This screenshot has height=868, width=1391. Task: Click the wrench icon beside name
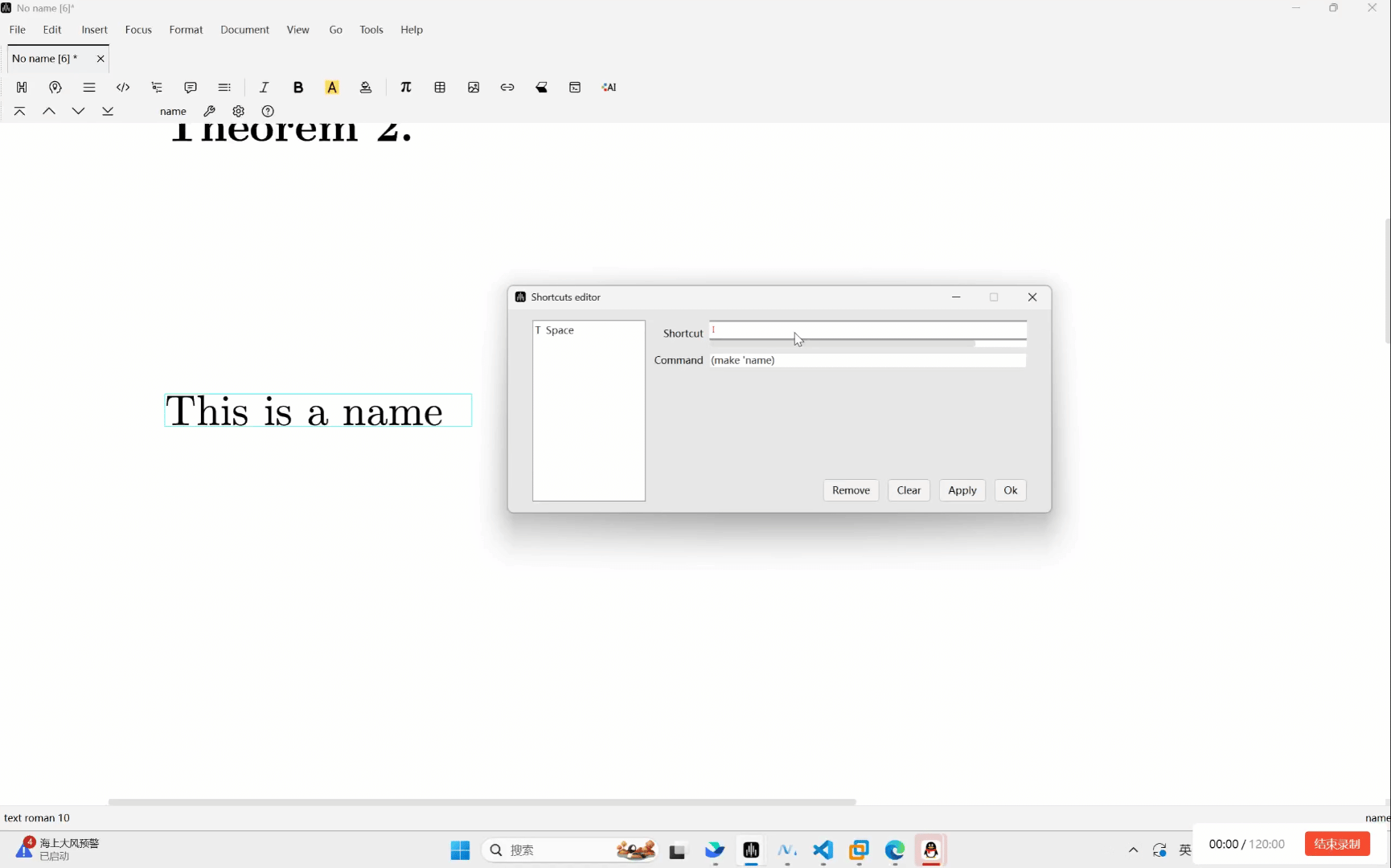209,112
